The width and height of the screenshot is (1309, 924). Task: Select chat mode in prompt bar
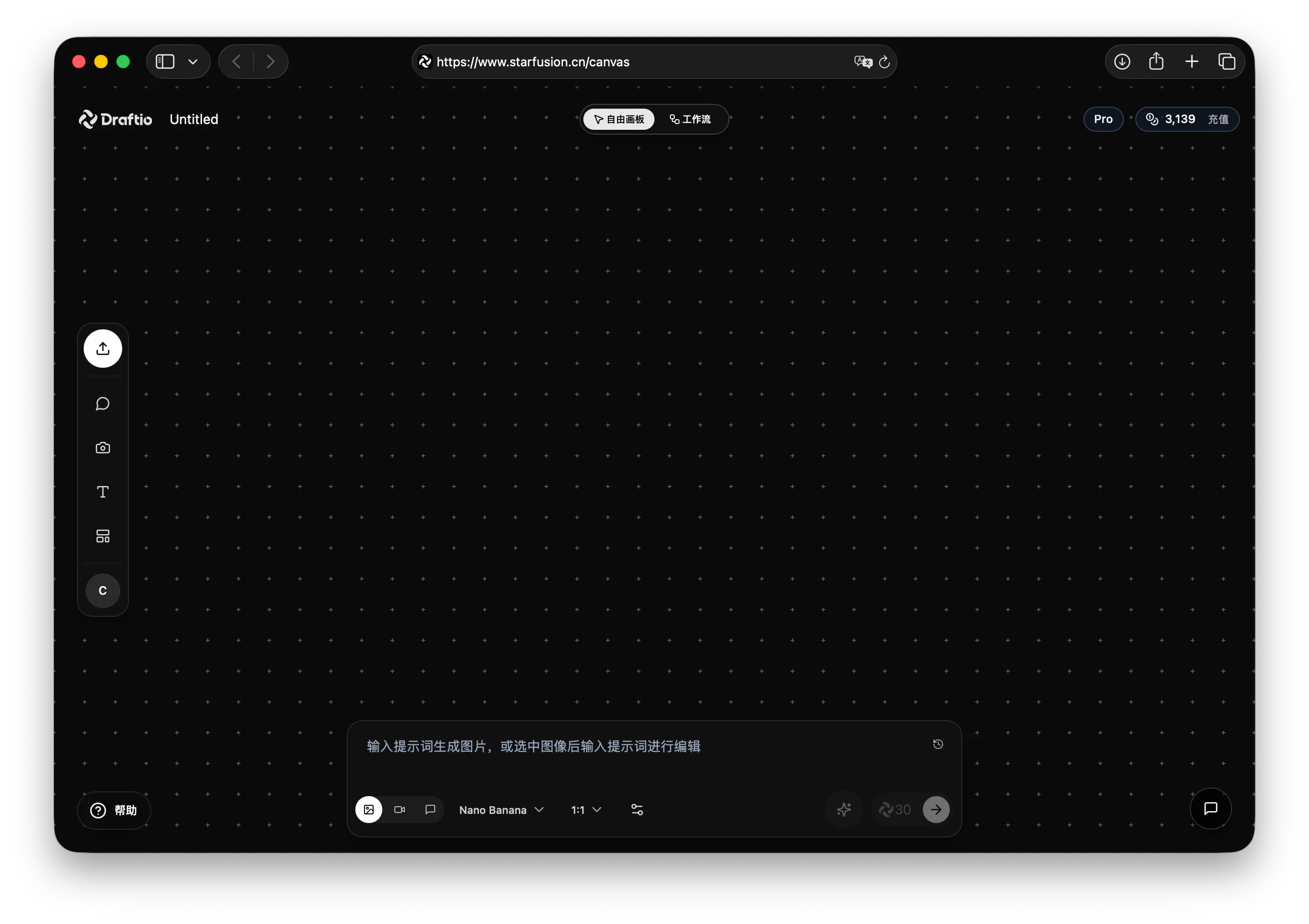point(430,810)
